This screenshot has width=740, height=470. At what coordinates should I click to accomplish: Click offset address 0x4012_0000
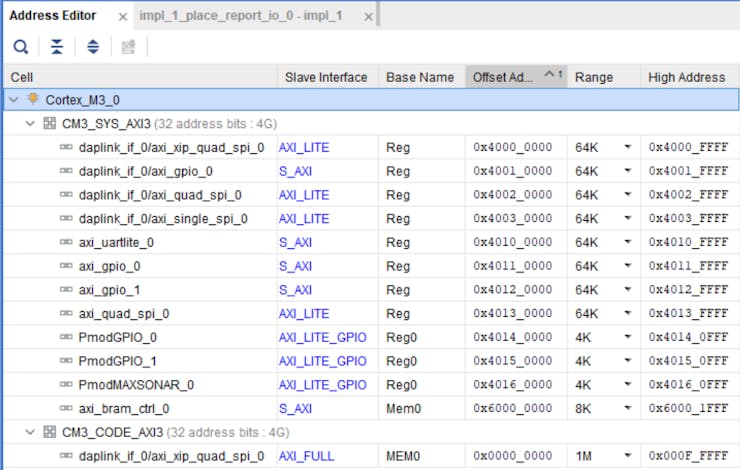point(513,290)
